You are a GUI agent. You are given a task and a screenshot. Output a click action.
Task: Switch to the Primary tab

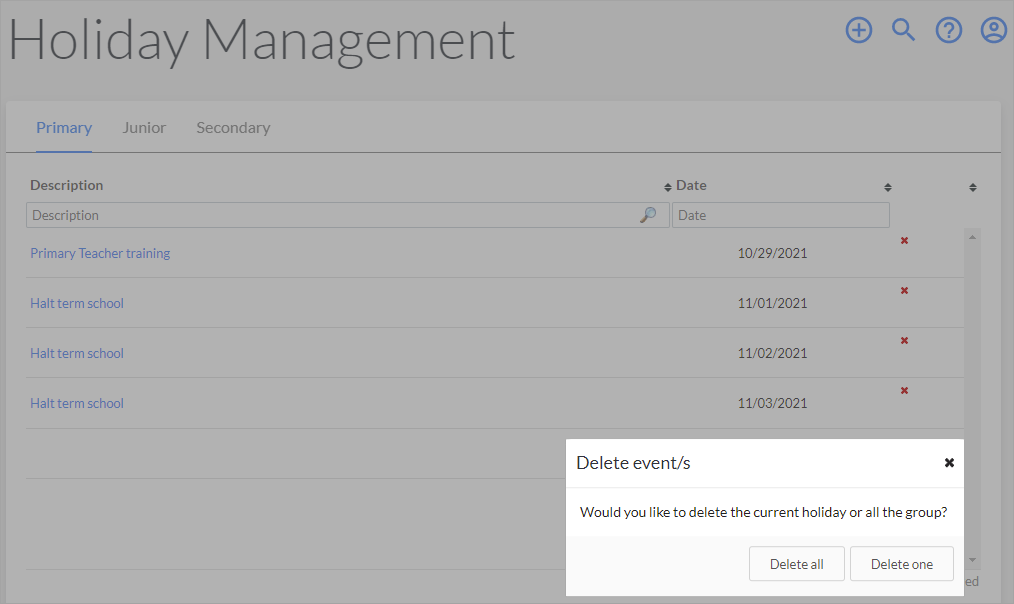[64, 128]
